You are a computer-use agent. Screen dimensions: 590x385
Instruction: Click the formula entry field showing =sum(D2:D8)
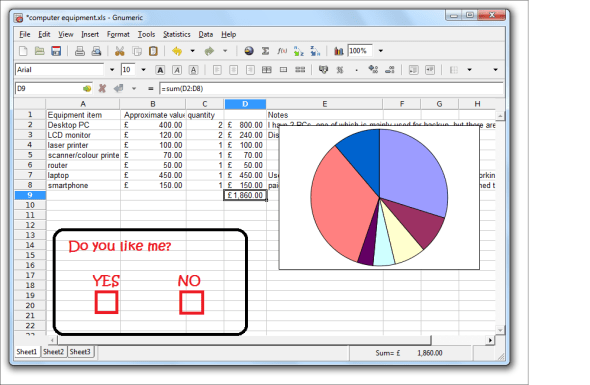[x=331, y=89]
